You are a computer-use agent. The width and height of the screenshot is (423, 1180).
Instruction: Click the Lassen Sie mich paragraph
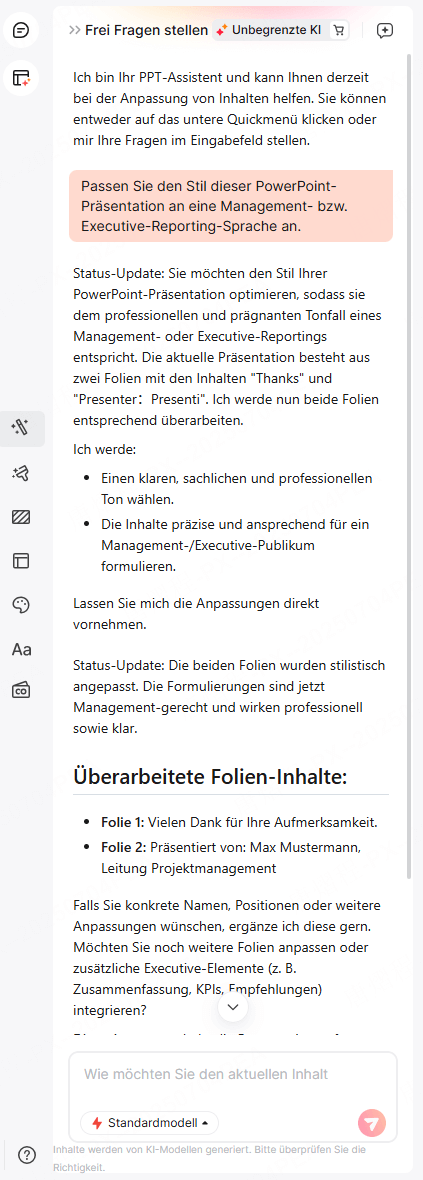pos(196,614)
